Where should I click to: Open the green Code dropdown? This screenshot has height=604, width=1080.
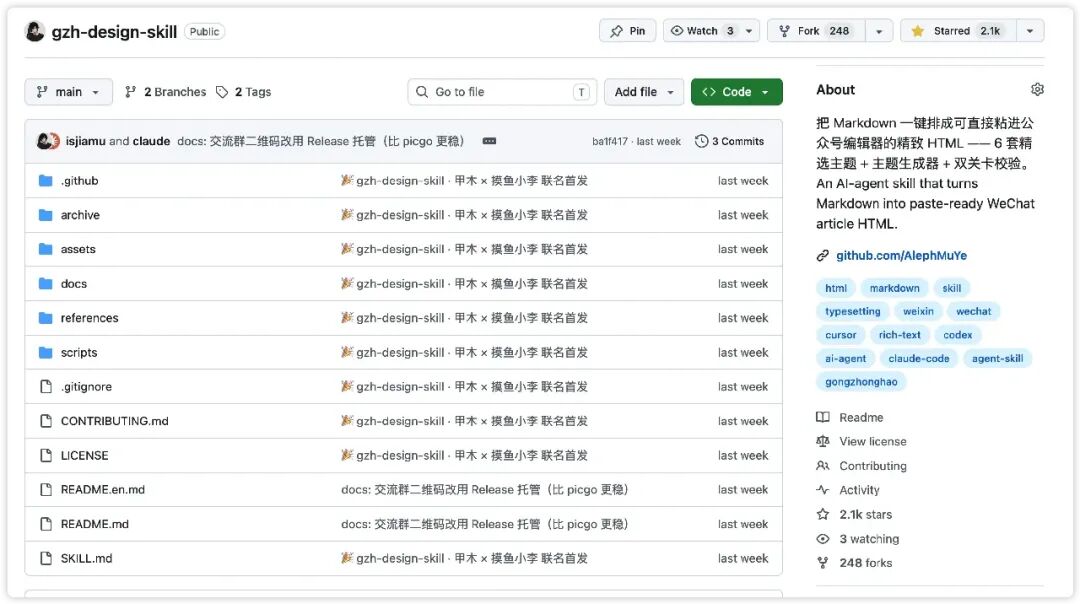pyautogui.click(x=736, y=92)
